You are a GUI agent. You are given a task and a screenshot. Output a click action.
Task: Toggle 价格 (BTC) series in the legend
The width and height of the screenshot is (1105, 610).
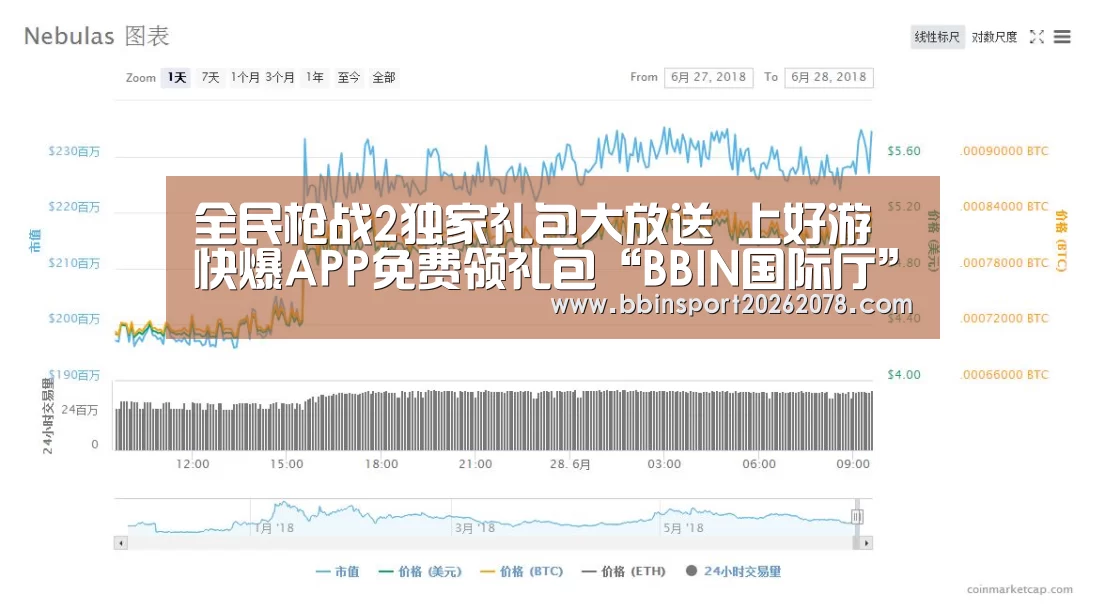tap(521, 571)
